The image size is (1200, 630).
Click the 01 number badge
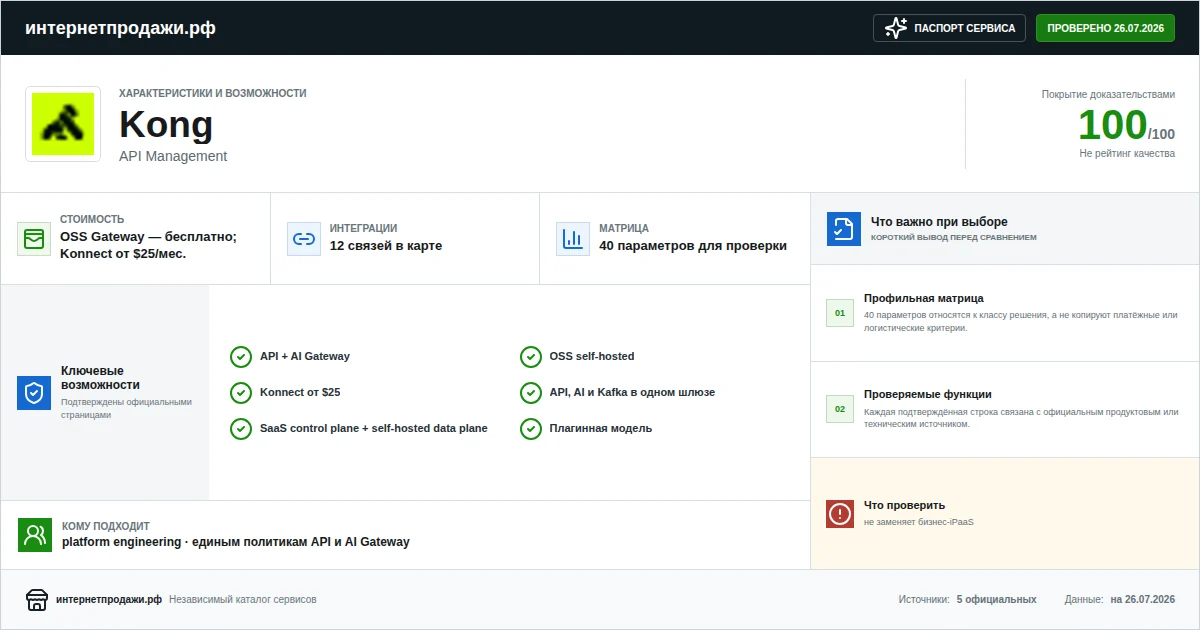[x=840, y=313]
